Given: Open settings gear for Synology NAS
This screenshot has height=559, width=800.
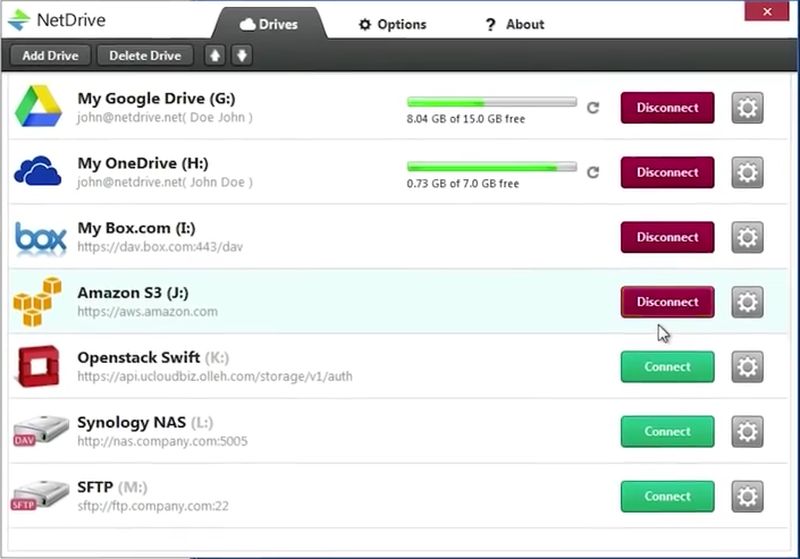Looking at the screenshot, I should coord(747,431).
